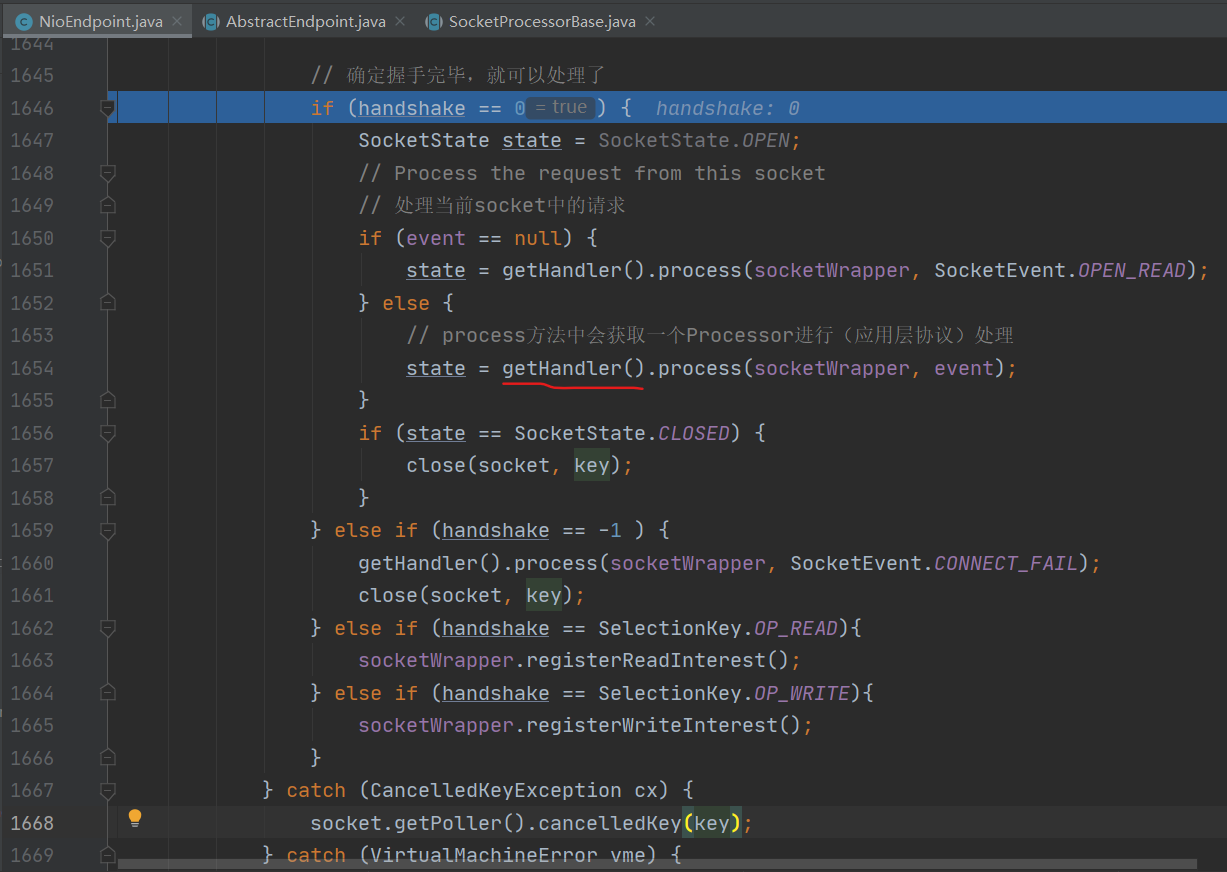Click the fold end marker at line 1666
The width and height of the screenshot is (1227, 872).
pyautogui.click(x=108, y=758)
